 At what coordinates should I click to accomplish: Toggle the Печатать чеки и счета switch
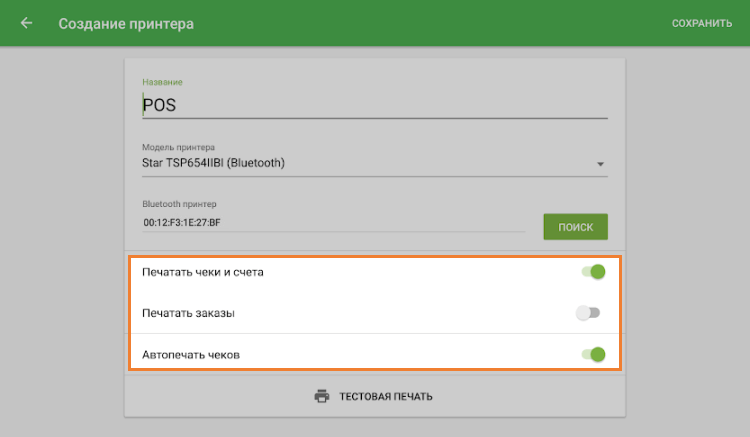coord(592,271)
